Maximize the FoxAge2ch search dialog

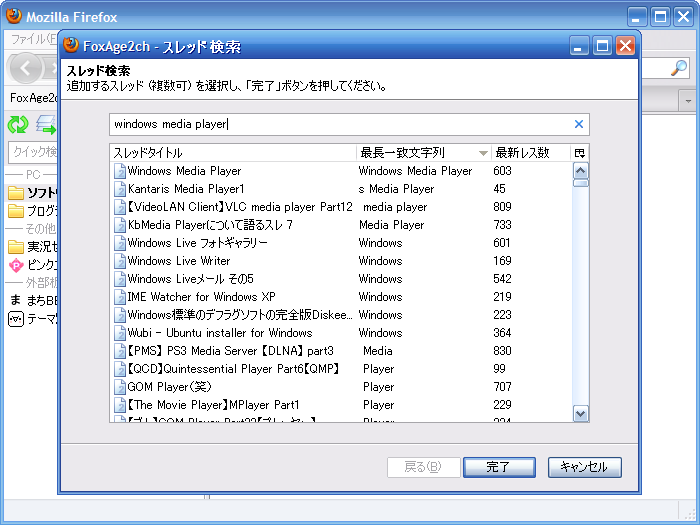[602, 46]
